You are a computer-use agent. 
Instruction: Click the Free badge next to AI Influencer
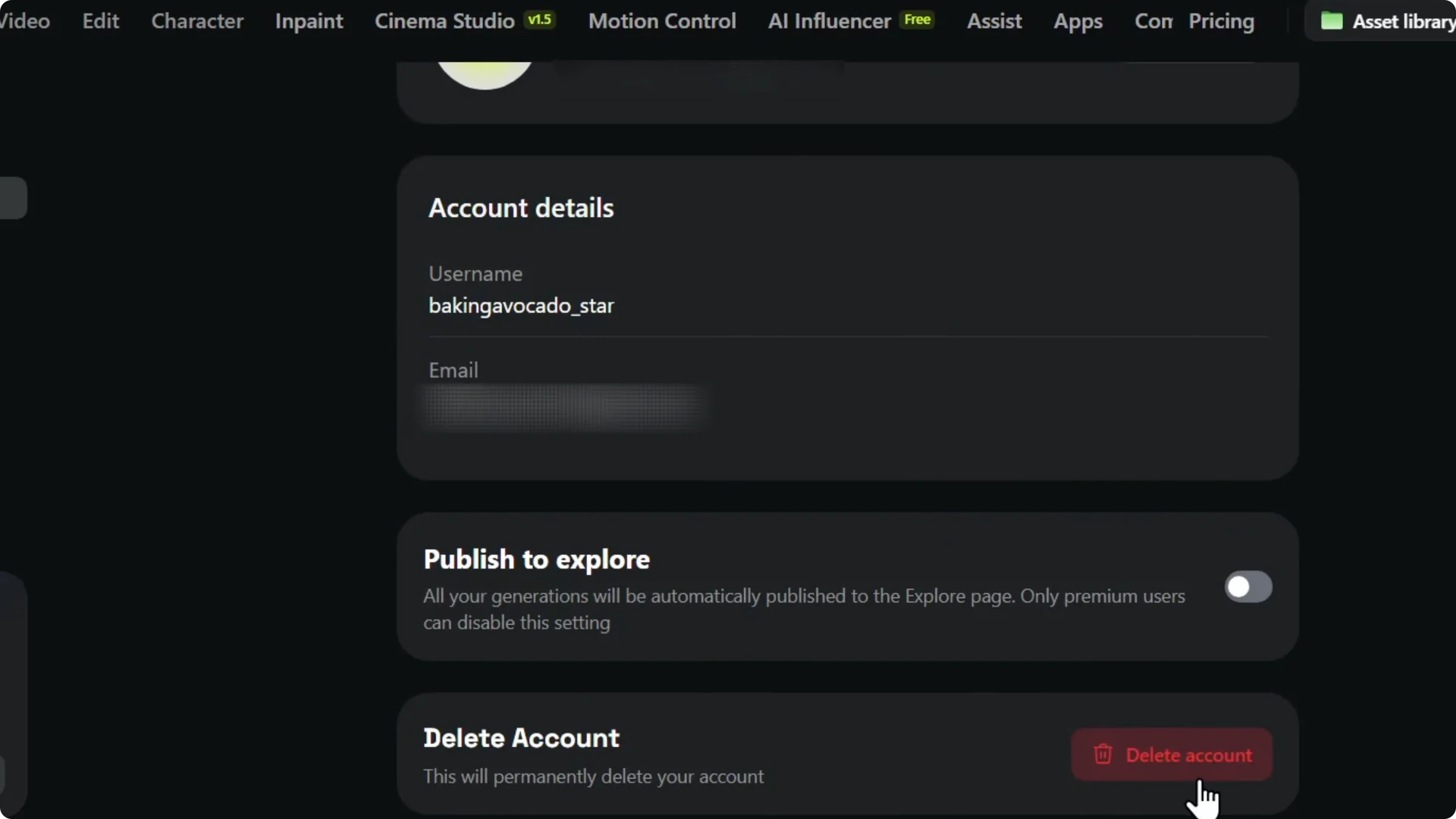click(x=917, y=20)
